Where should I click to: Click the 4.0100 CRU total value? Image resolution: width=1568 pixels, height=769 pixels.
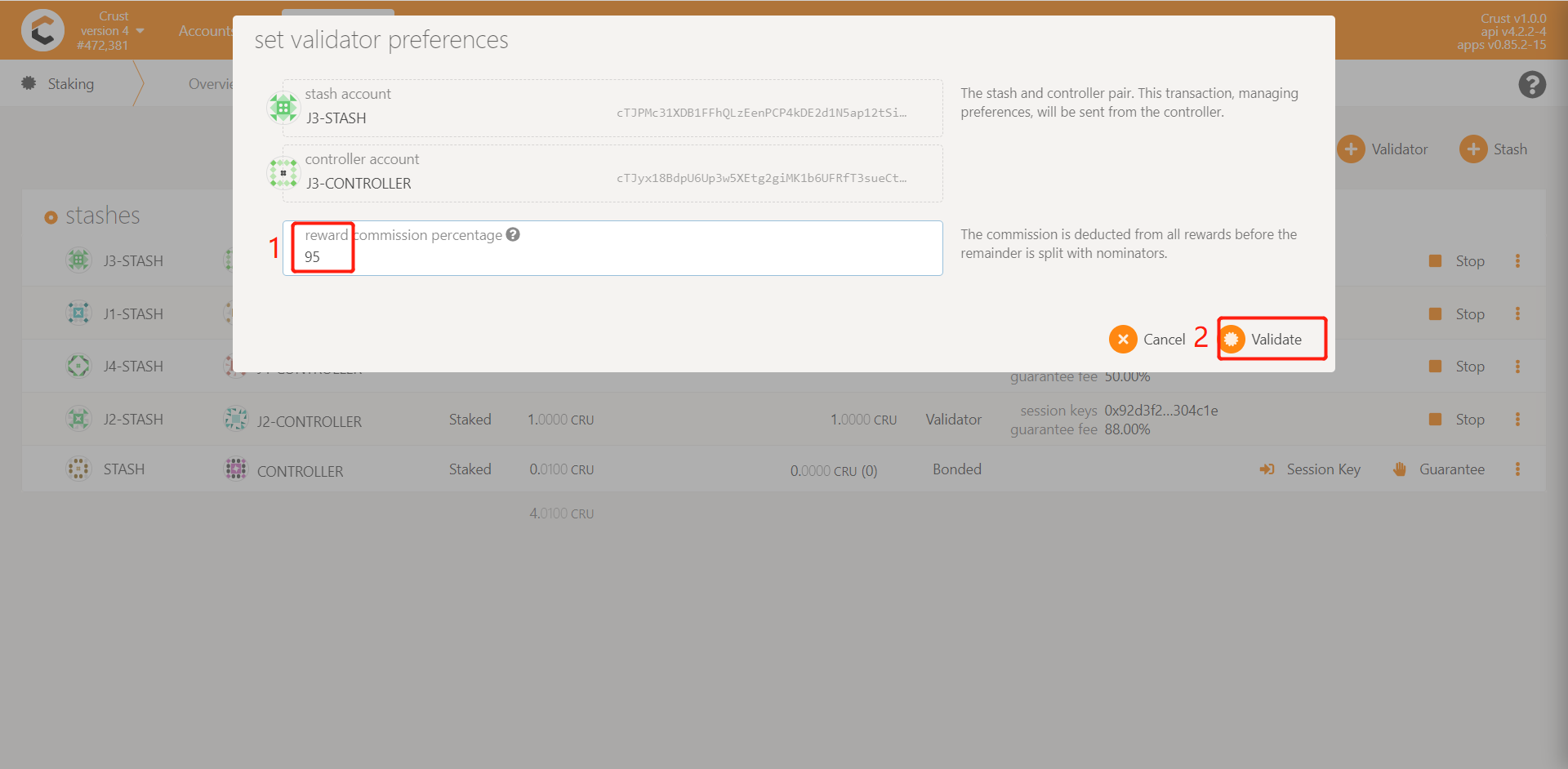click(x=561, y=513)
